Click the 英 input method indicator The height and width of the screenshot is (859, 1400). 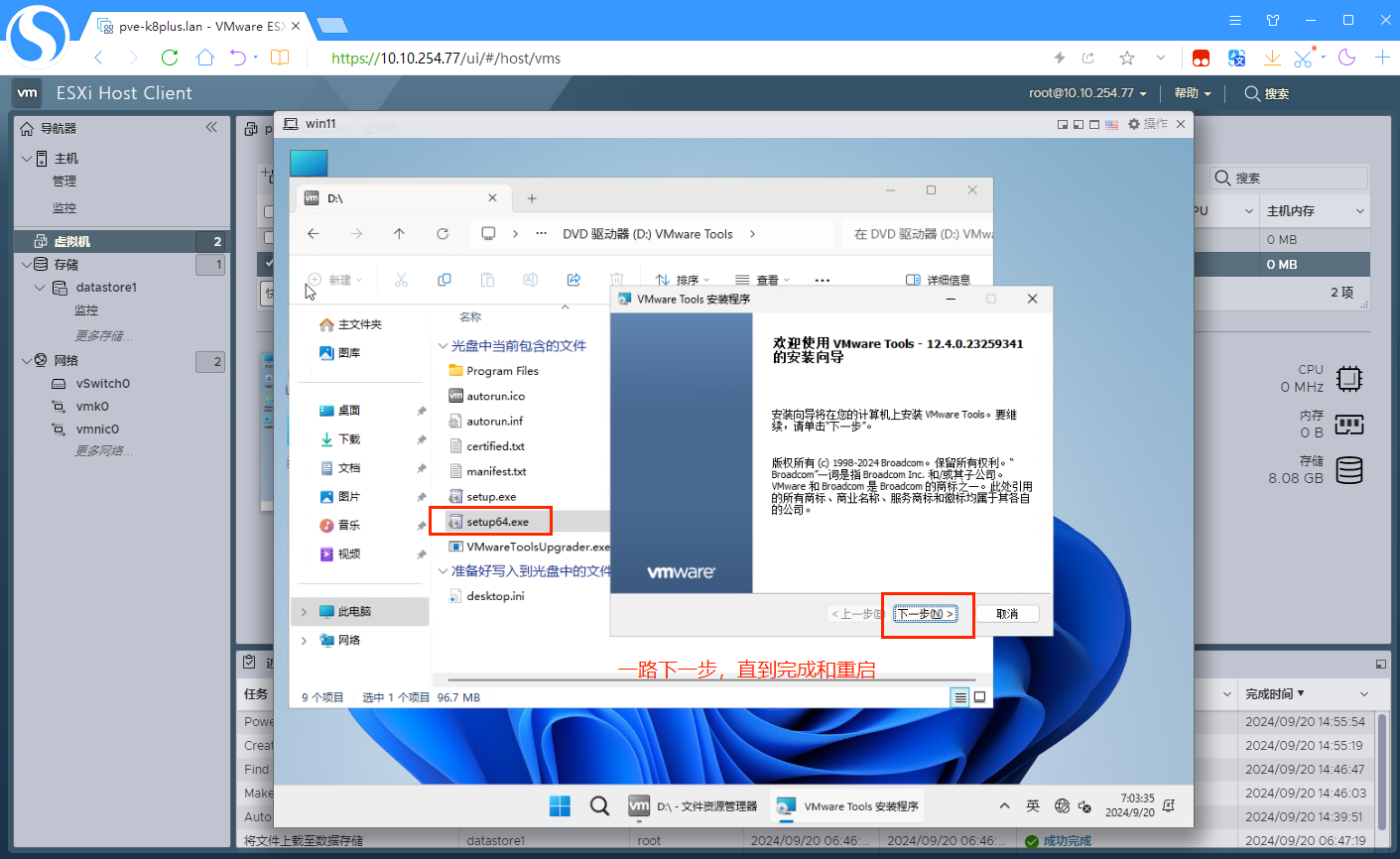click(x=1033, y=805)
